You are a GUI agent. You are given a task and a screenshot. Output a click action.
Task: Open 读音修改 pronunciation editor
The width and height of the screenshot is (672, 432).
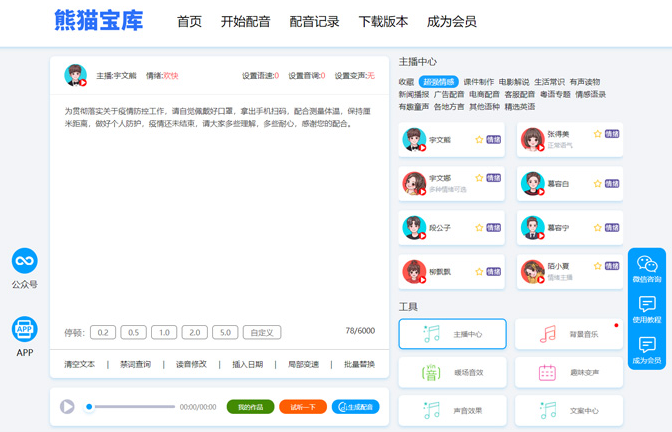191,364
